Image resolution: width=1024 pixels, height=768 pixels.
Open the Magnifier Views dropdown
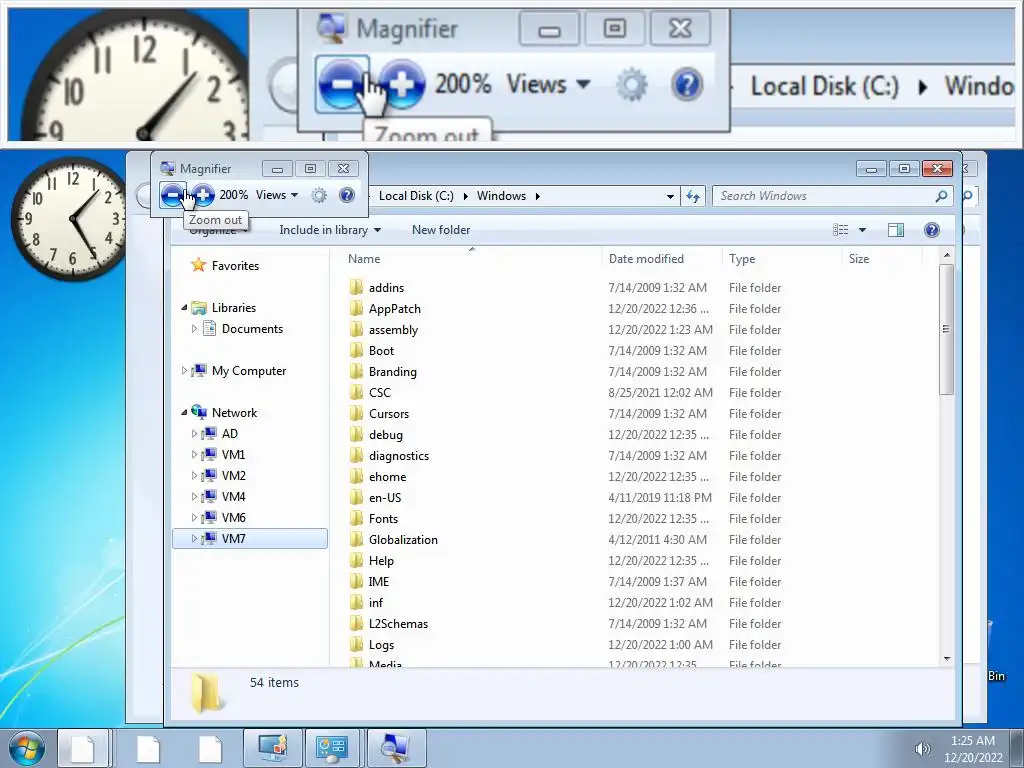pos(277,195)
